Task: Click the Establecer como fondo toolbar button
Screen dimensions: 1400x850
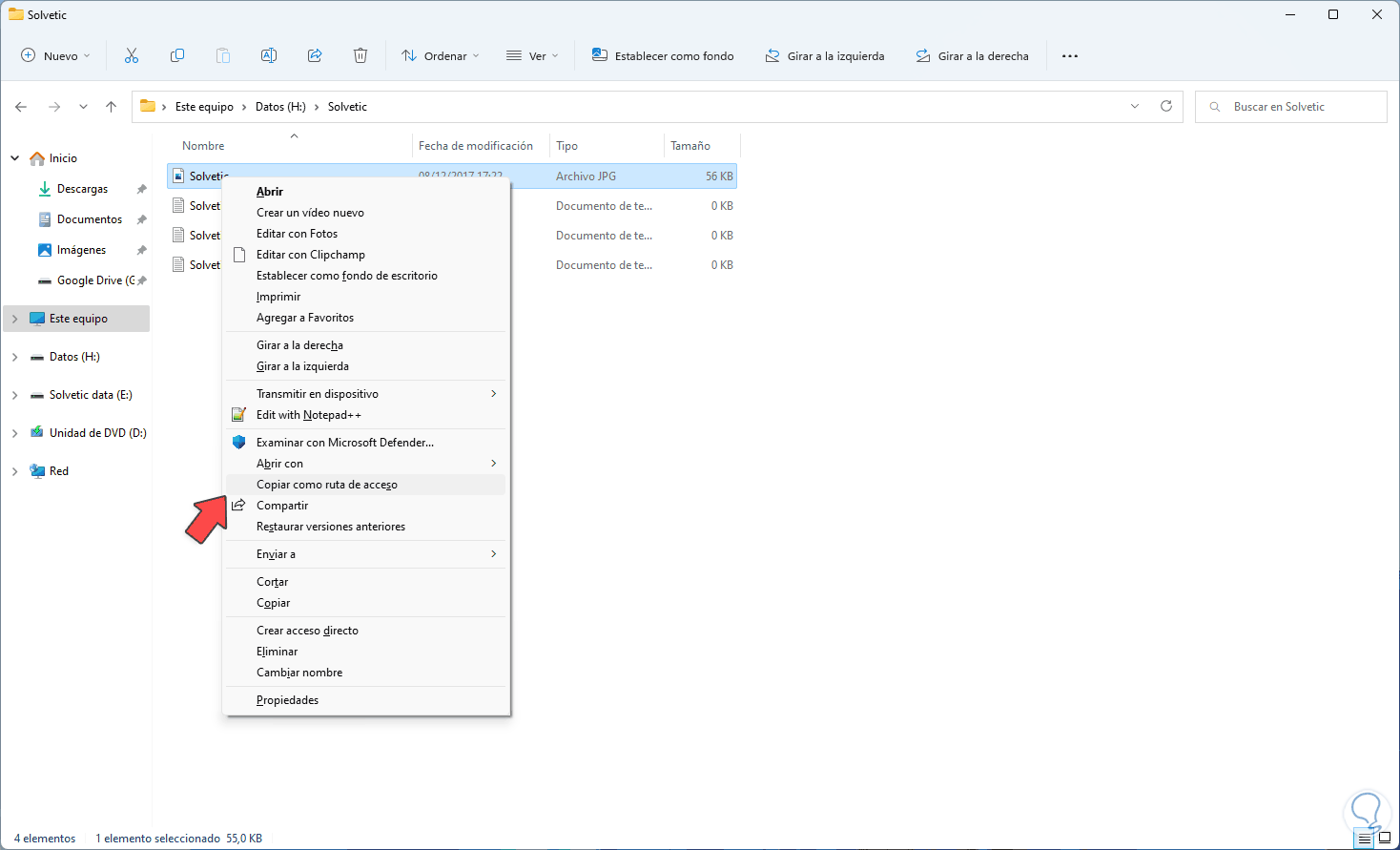Action: 663,56
